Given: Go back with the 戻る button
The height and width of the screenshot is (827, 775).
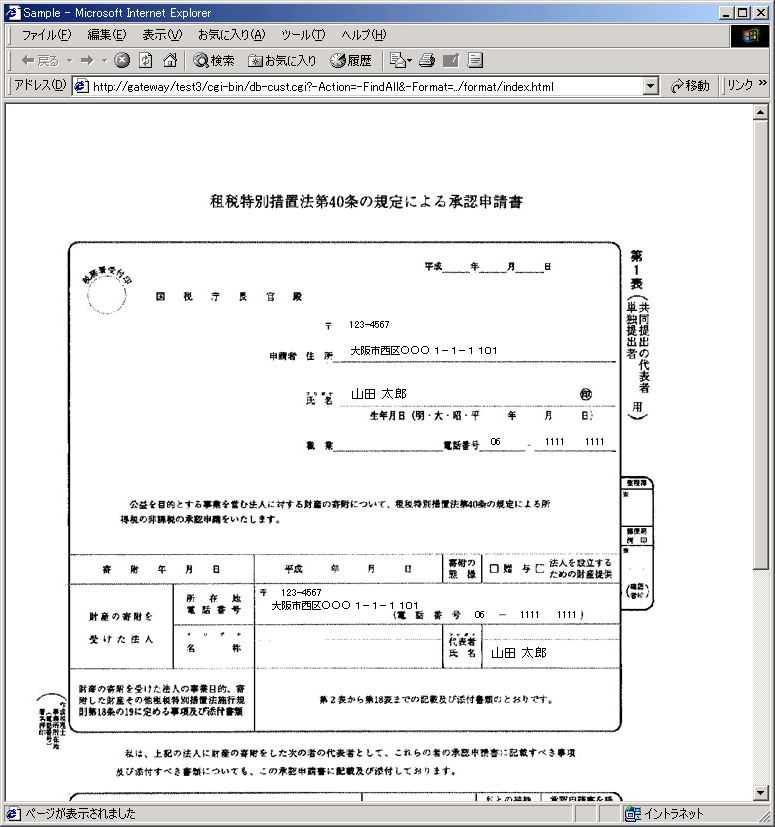Looking at the screenshot, I should pos(40,61).
